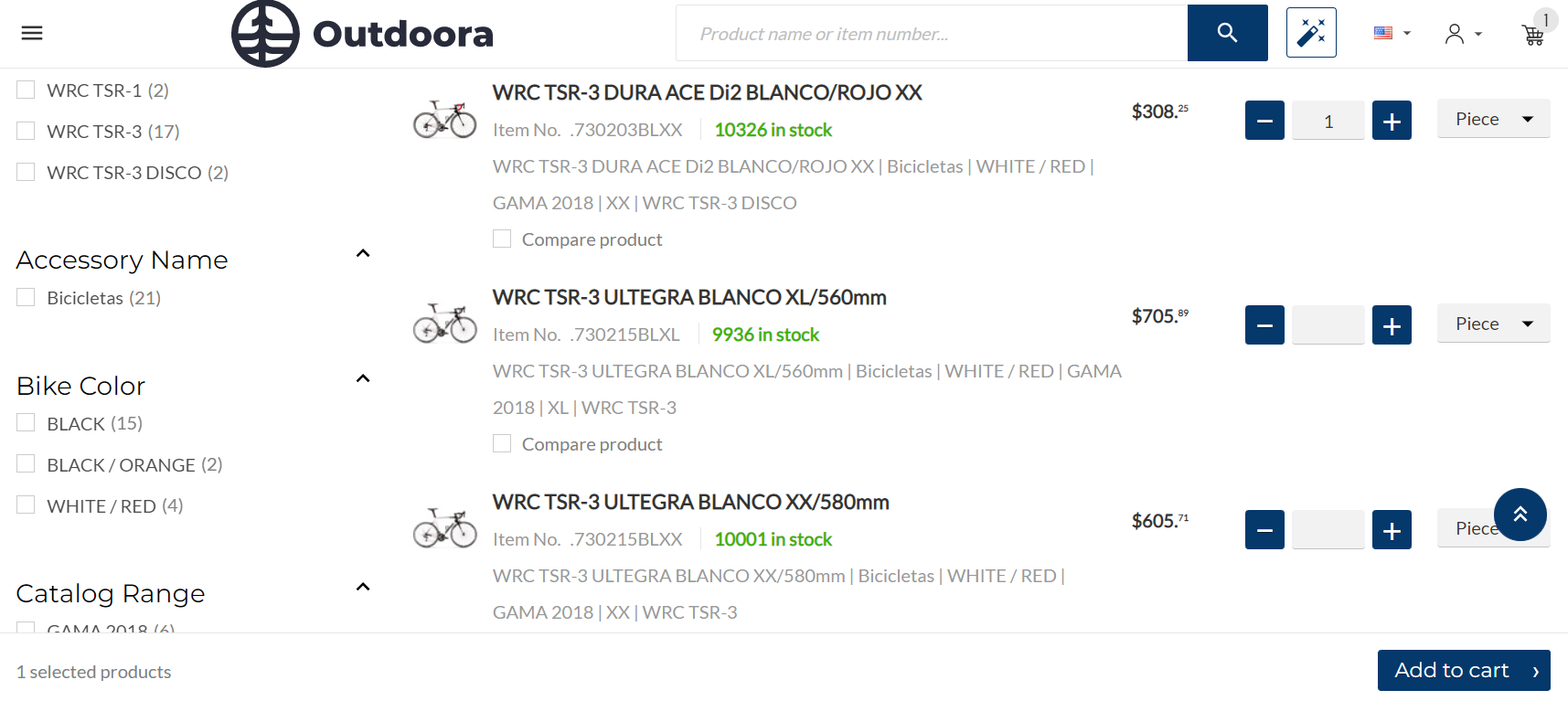Open the magic wand quick-order tool
1568x701 pixels.
tap(1311, 33)
